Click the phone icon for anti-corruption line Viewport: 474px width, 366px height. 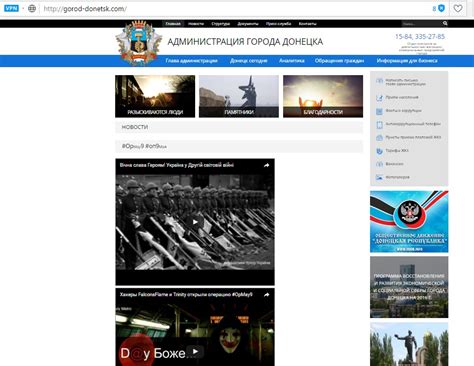(x=379, y=125)
